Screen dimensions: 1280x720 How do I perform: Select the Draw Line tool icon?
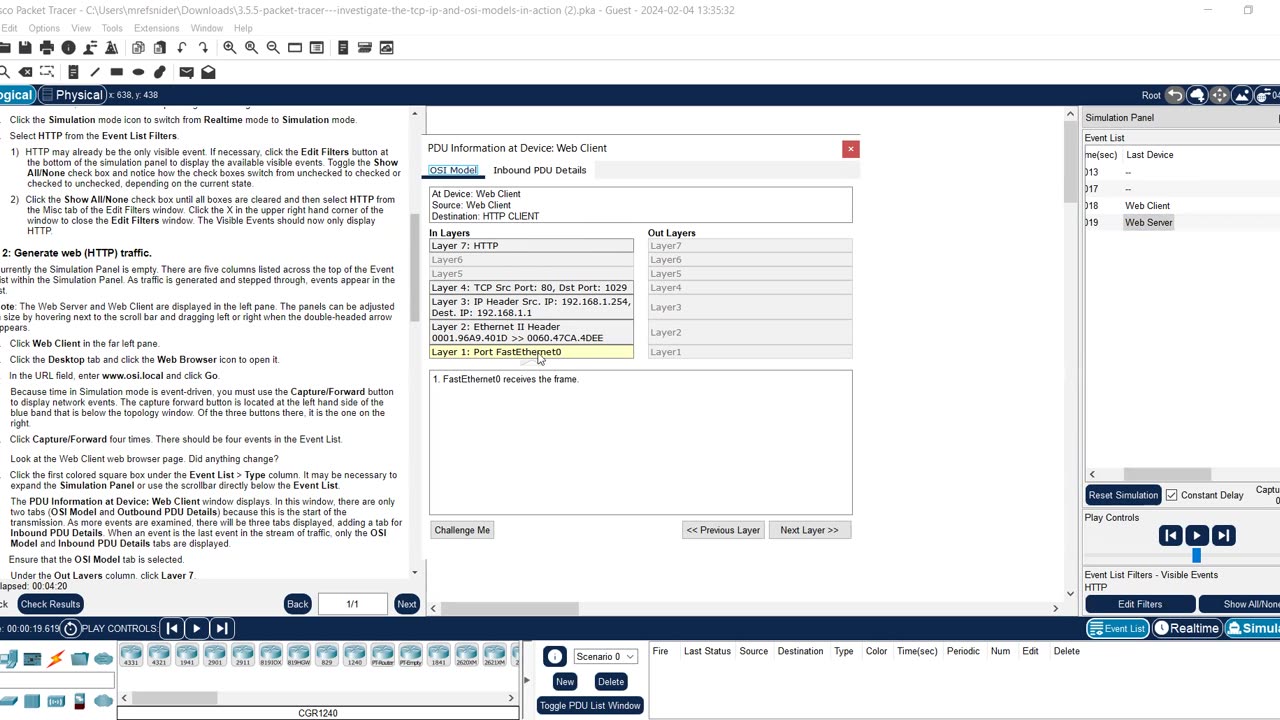[95, 72]
